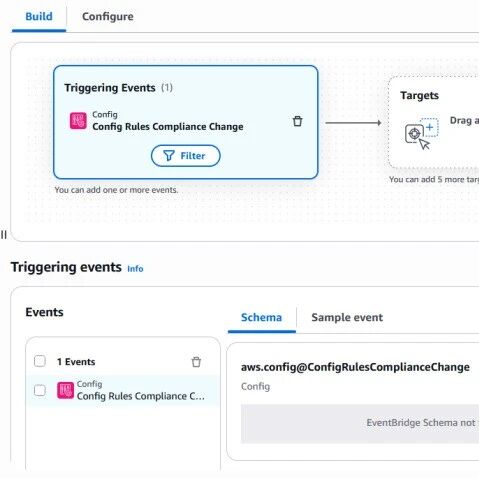Click the panel resize handle at left edge
The height and width of the screenshot is (479, 479).
pyautogui.click(x=4, y=235)
